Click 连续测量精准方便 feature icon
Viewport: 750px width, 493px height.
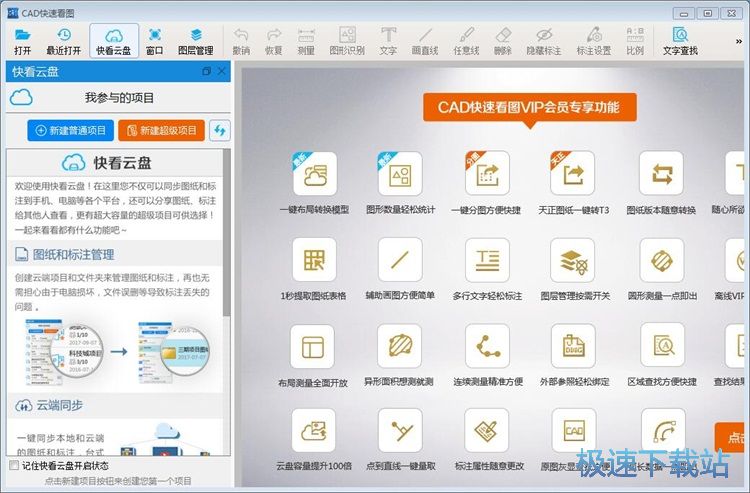[487, 345]
